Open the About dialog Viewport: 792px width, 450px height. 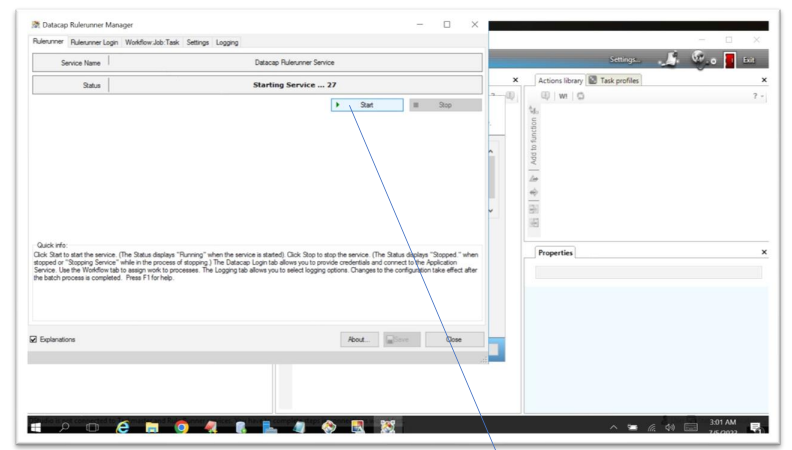click(x=359, y=339)
